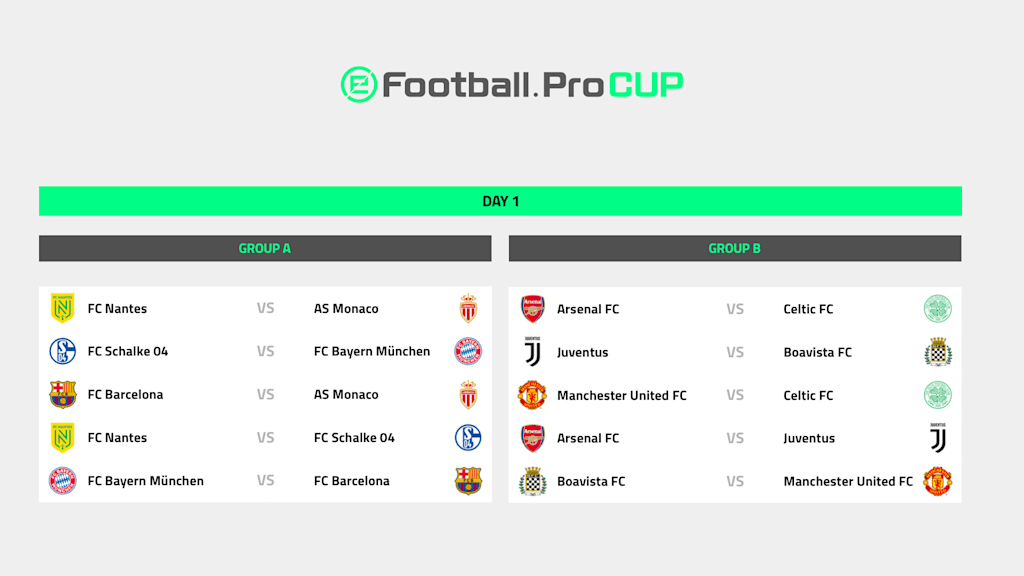1024x576 pixels.
Task: Click the green DAY 1 banner
Action: tap(500, 201)
